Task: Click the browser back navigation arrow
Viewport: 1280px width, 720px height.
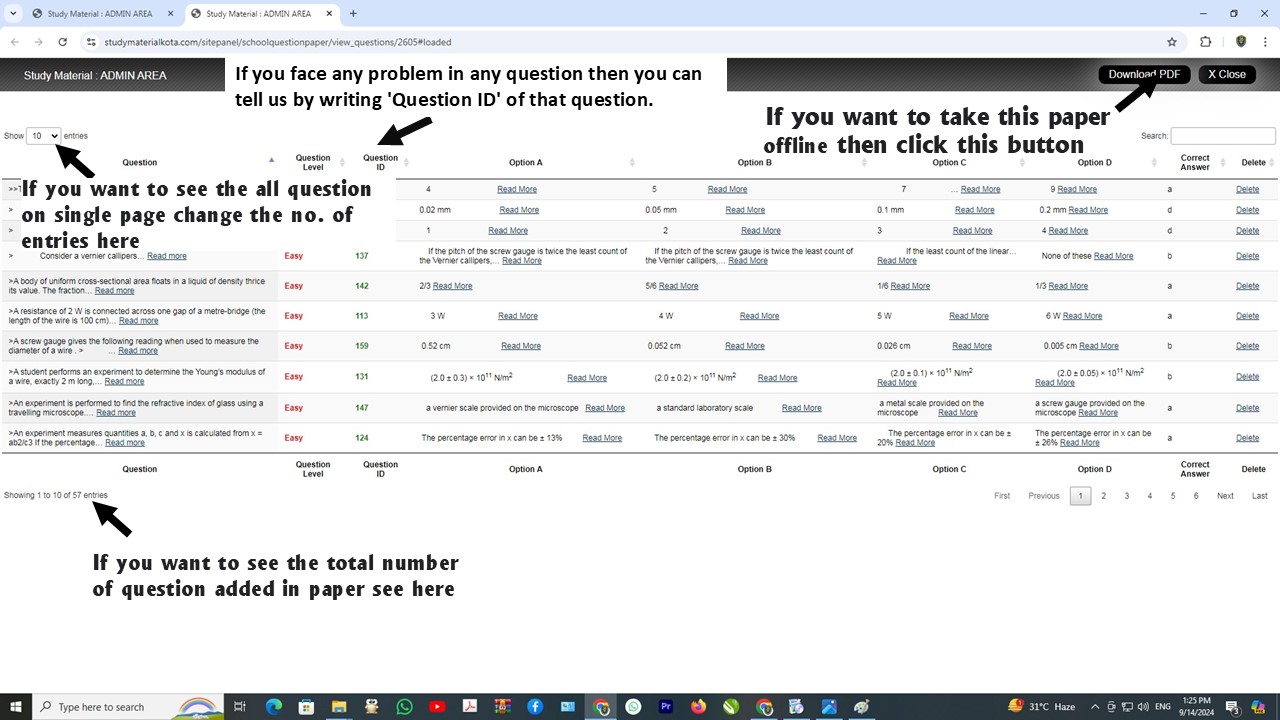Action: [x=14, y=42]
